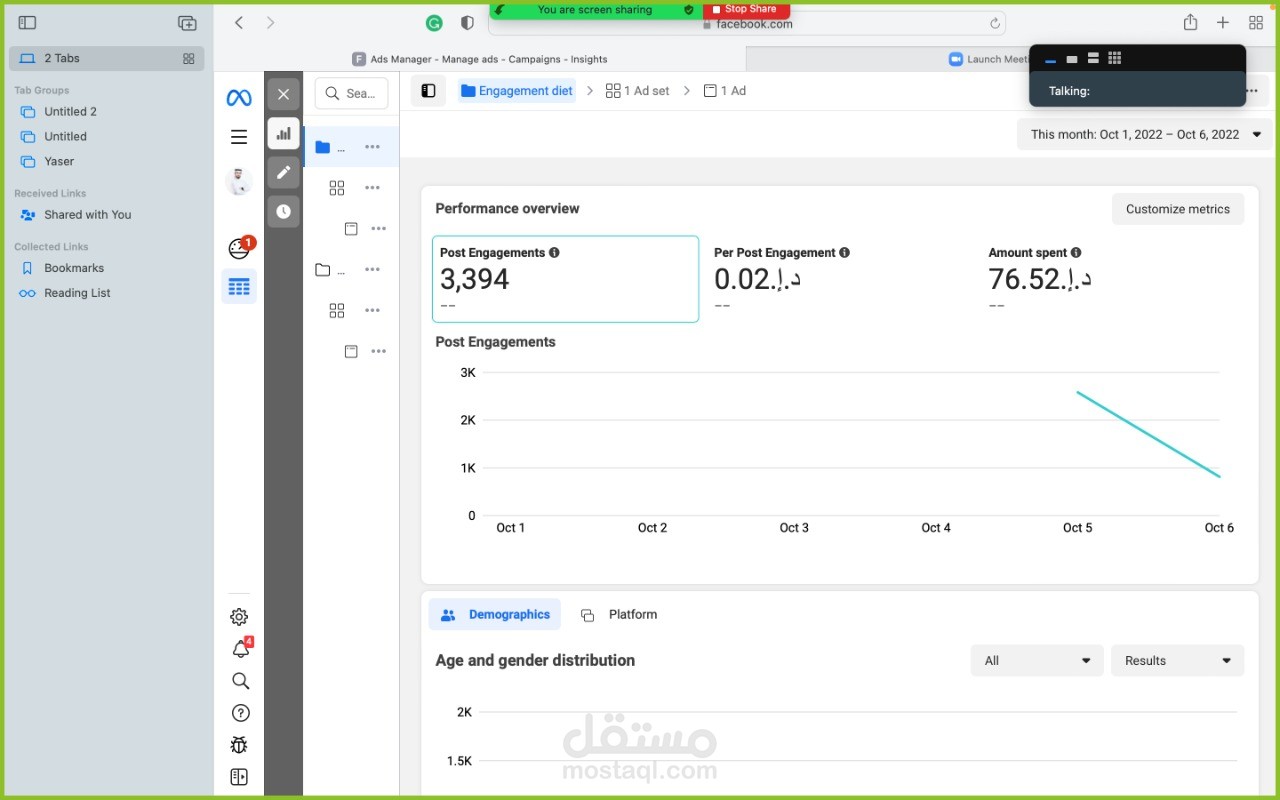Select the second campaign folder outline

[323, 270]
